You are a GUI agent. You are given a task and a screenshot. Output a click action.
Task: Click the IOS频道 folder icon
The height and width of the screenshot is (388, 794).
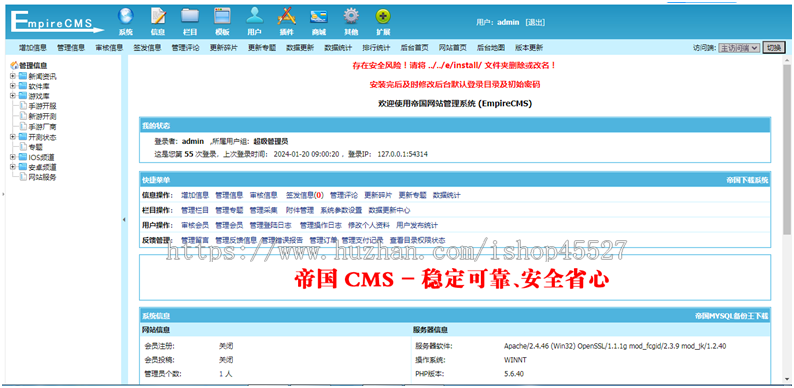click(x=23, y=158)
